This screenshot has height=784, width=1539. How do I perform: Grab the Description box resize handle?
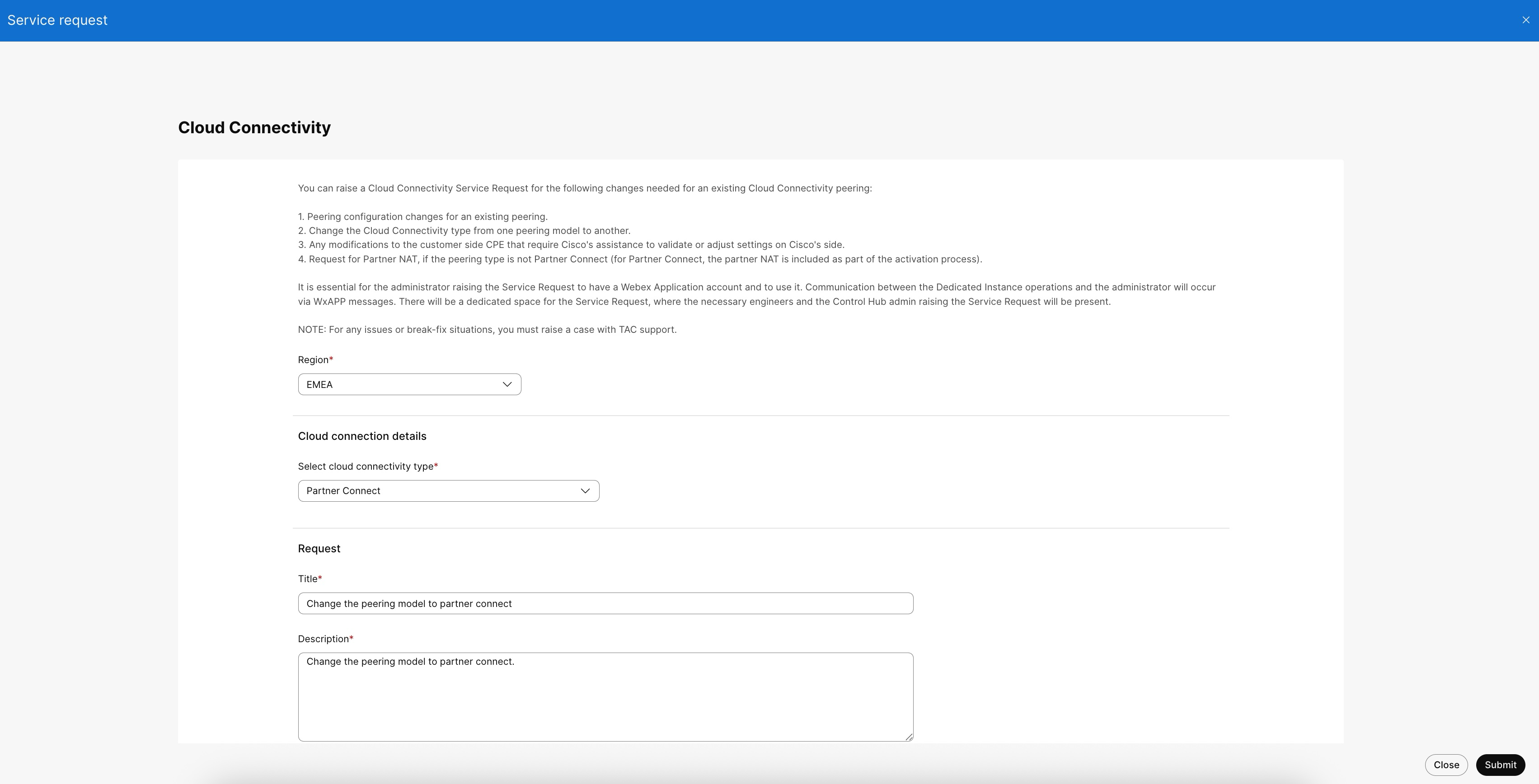pyautogui.click(x=909, y=737)
